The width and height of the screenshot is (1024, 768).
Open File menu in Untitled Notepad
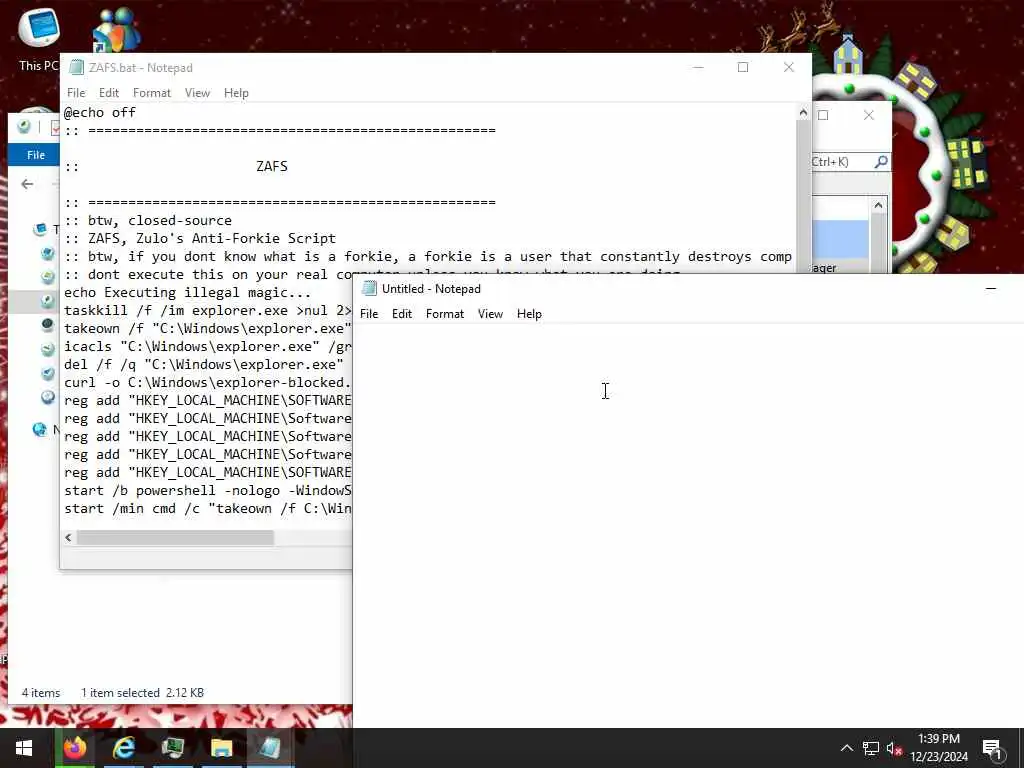369,313
